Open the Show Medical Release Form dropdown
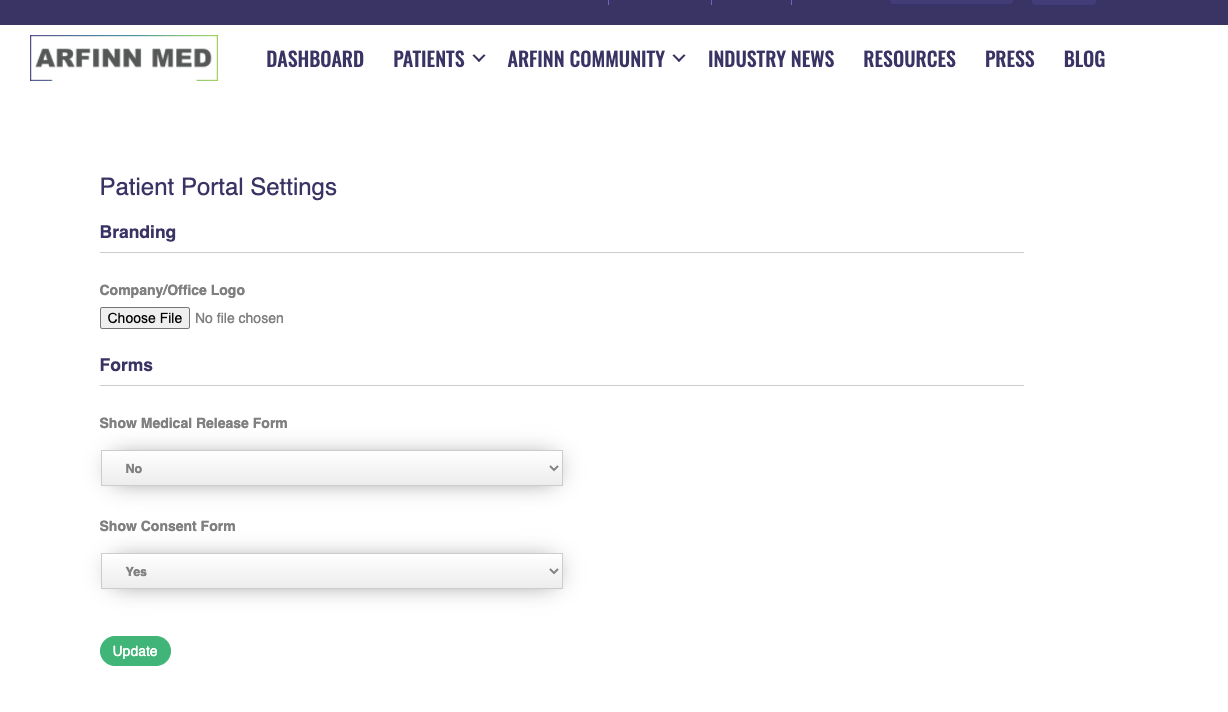The height and width of the screenshot is (712, 1228). (332, 468)
